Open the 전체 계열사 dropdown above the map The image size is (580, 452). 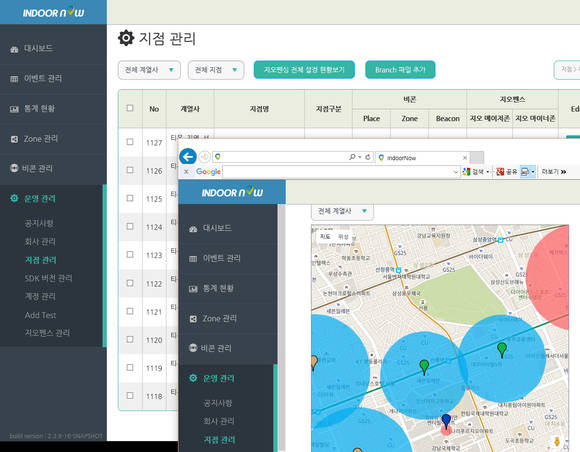pos(342,211)
